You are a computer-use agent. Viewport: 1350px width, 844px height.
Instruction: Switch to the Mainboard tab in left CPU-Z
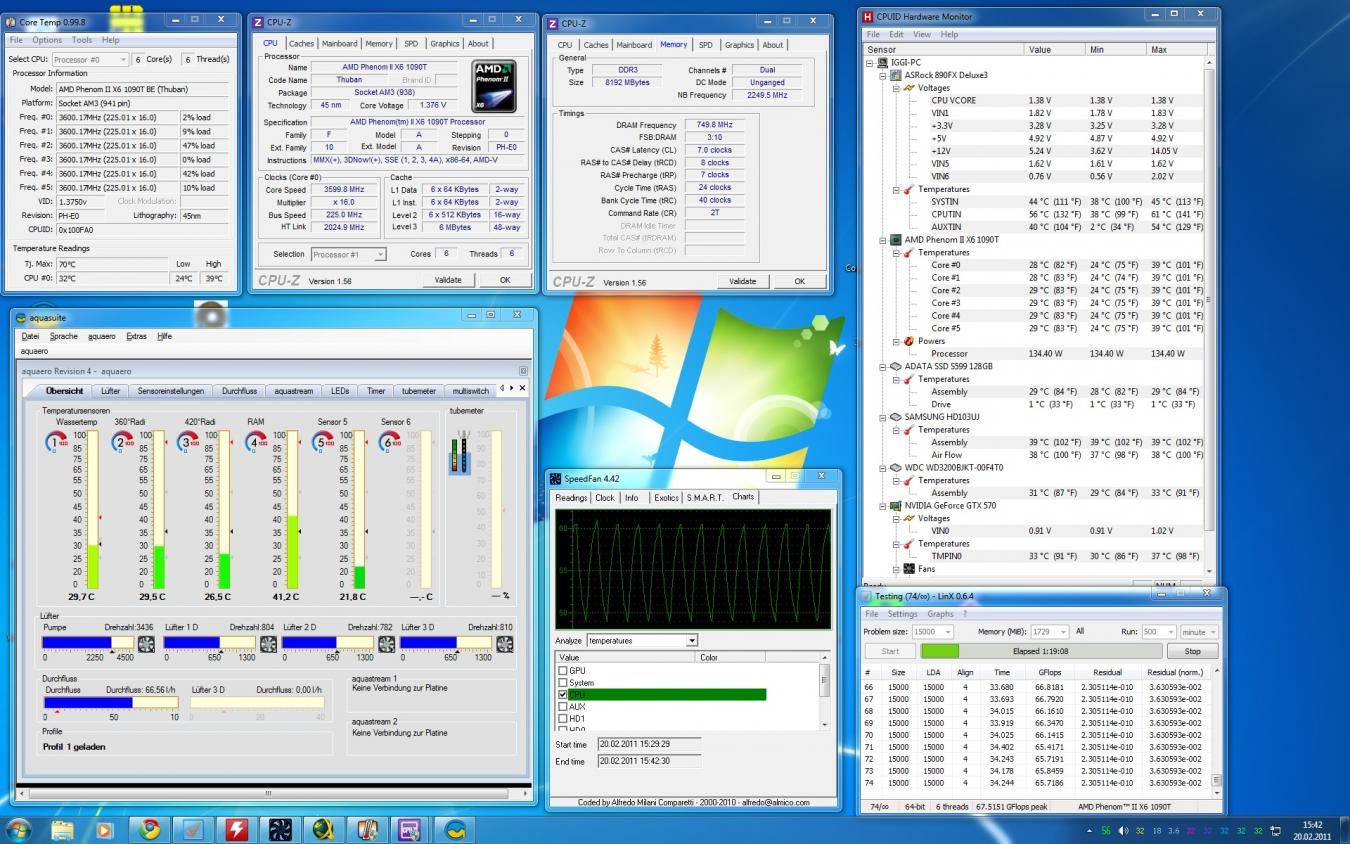(339, 44)
